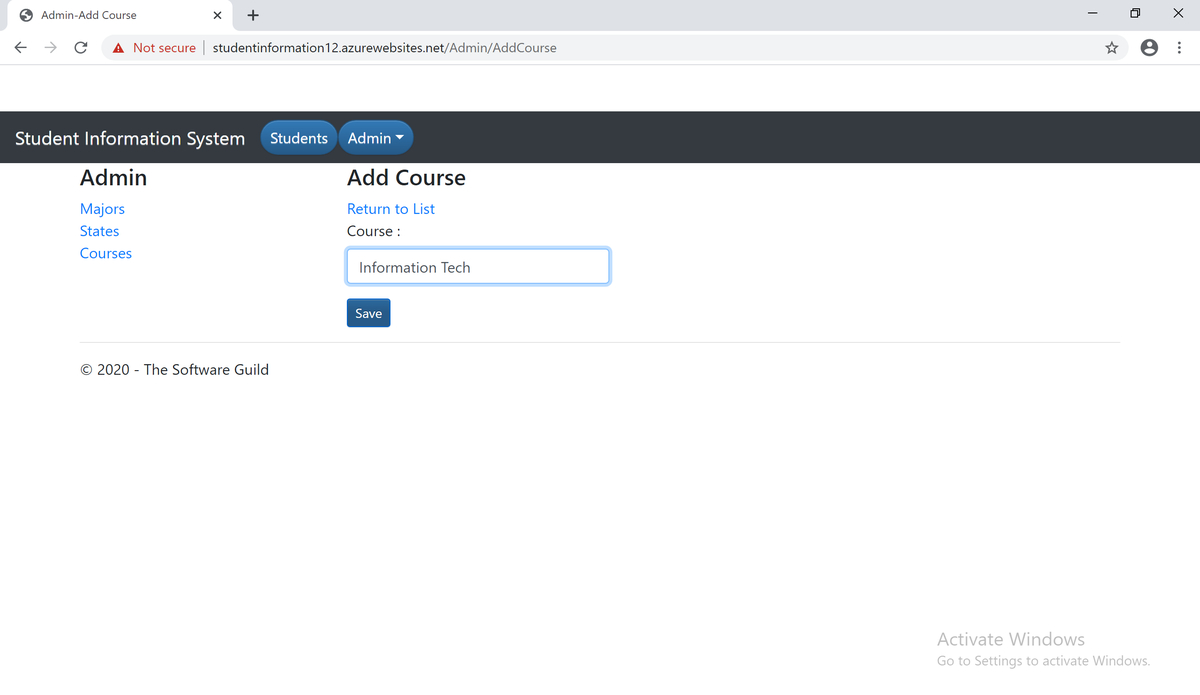Open the States admin link
The height and width of the screenshot is (695, 1200).
(99, 231)
